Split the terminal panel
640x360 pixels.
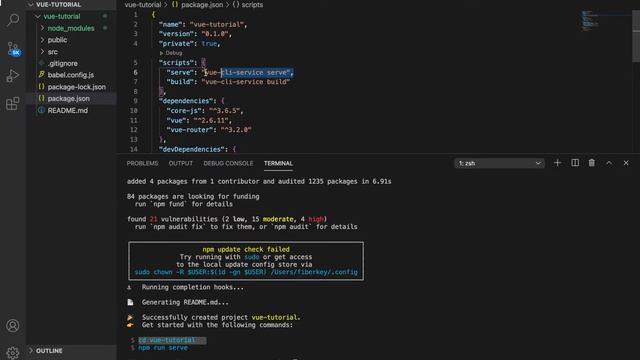pos(575,163)
